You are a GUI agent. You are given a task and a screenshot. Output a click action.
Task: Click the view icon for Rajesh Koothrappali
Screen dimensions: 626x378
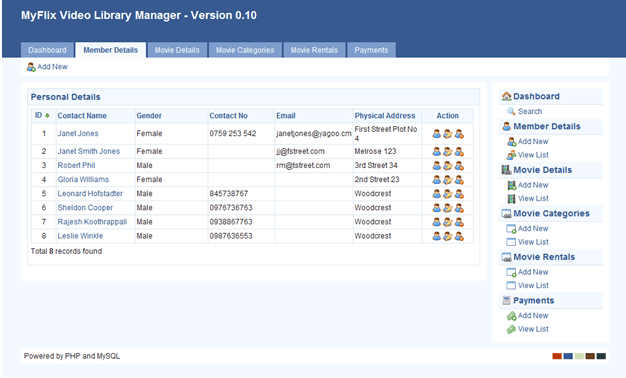436,222
